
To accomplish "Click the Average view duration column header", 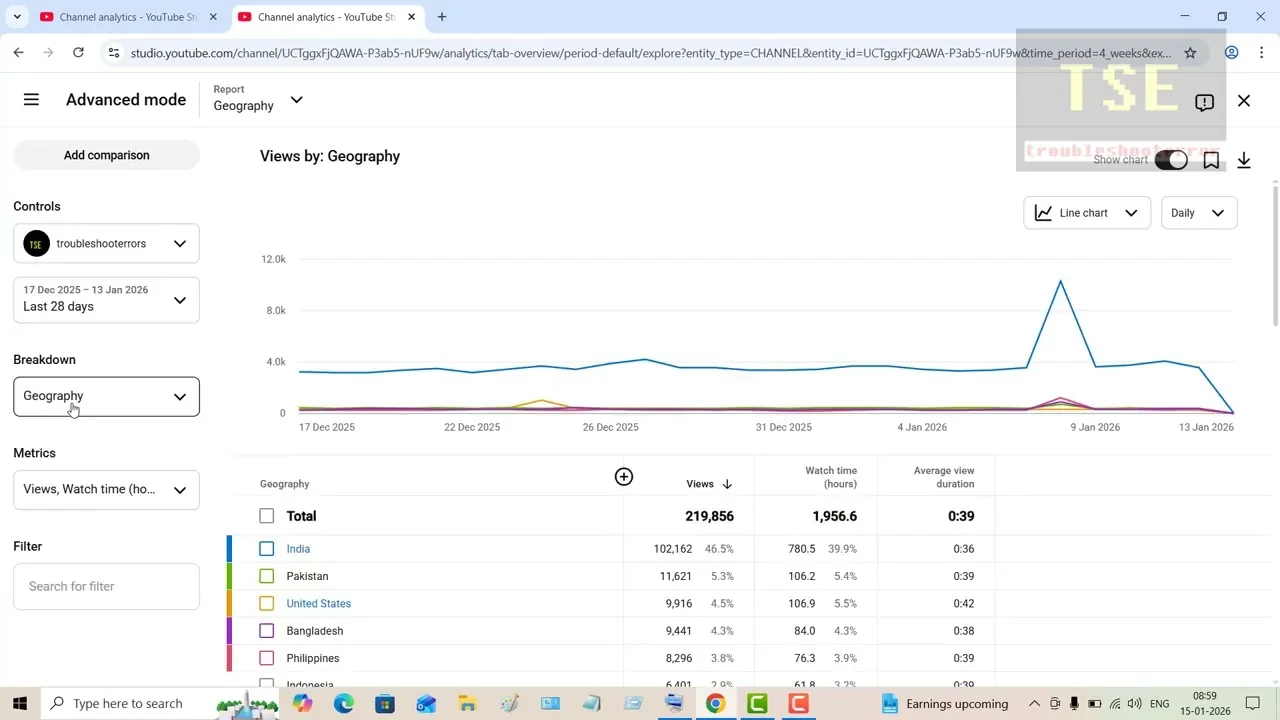I will (944, 477).
